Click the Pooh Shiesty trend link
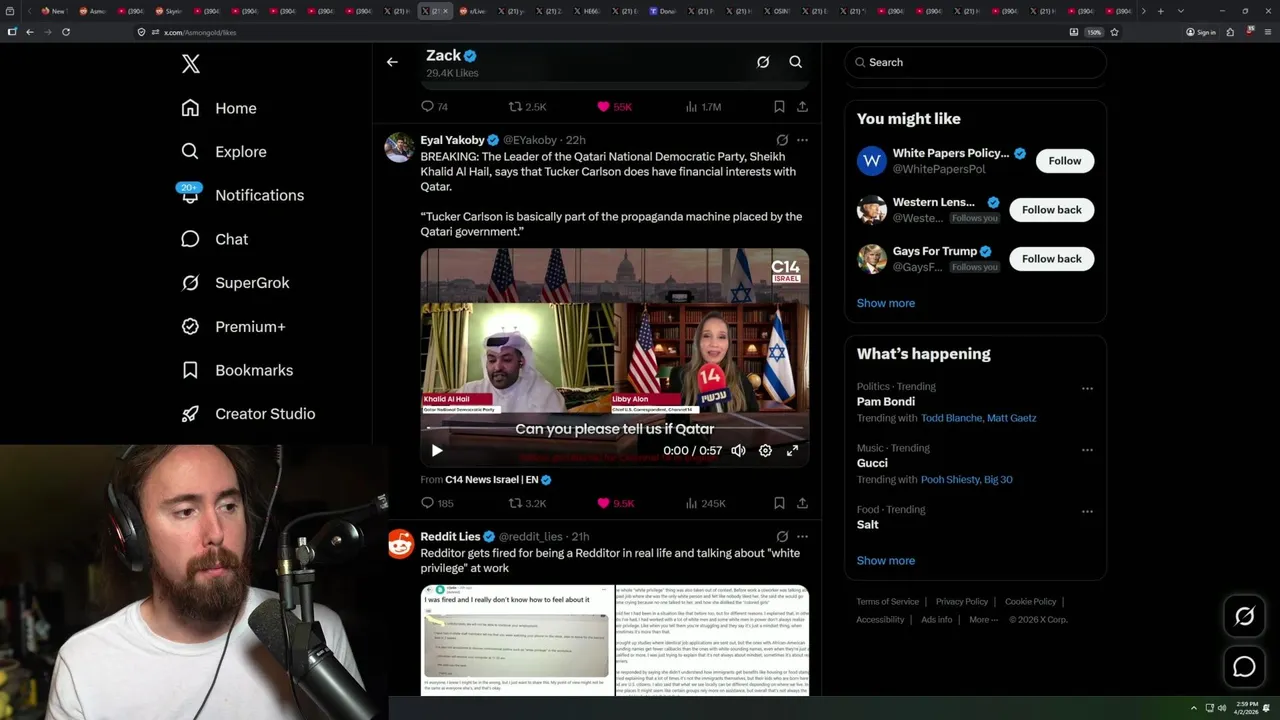This screenshot has height=720, width=1280. (948, 480)
